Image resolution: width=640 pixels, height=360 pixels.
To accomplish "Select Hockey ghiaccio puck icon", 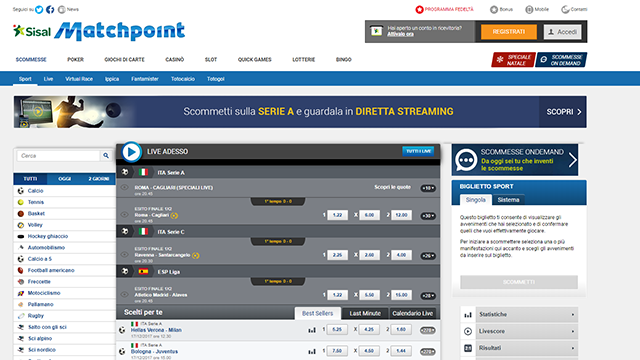I will pos(21,236).
